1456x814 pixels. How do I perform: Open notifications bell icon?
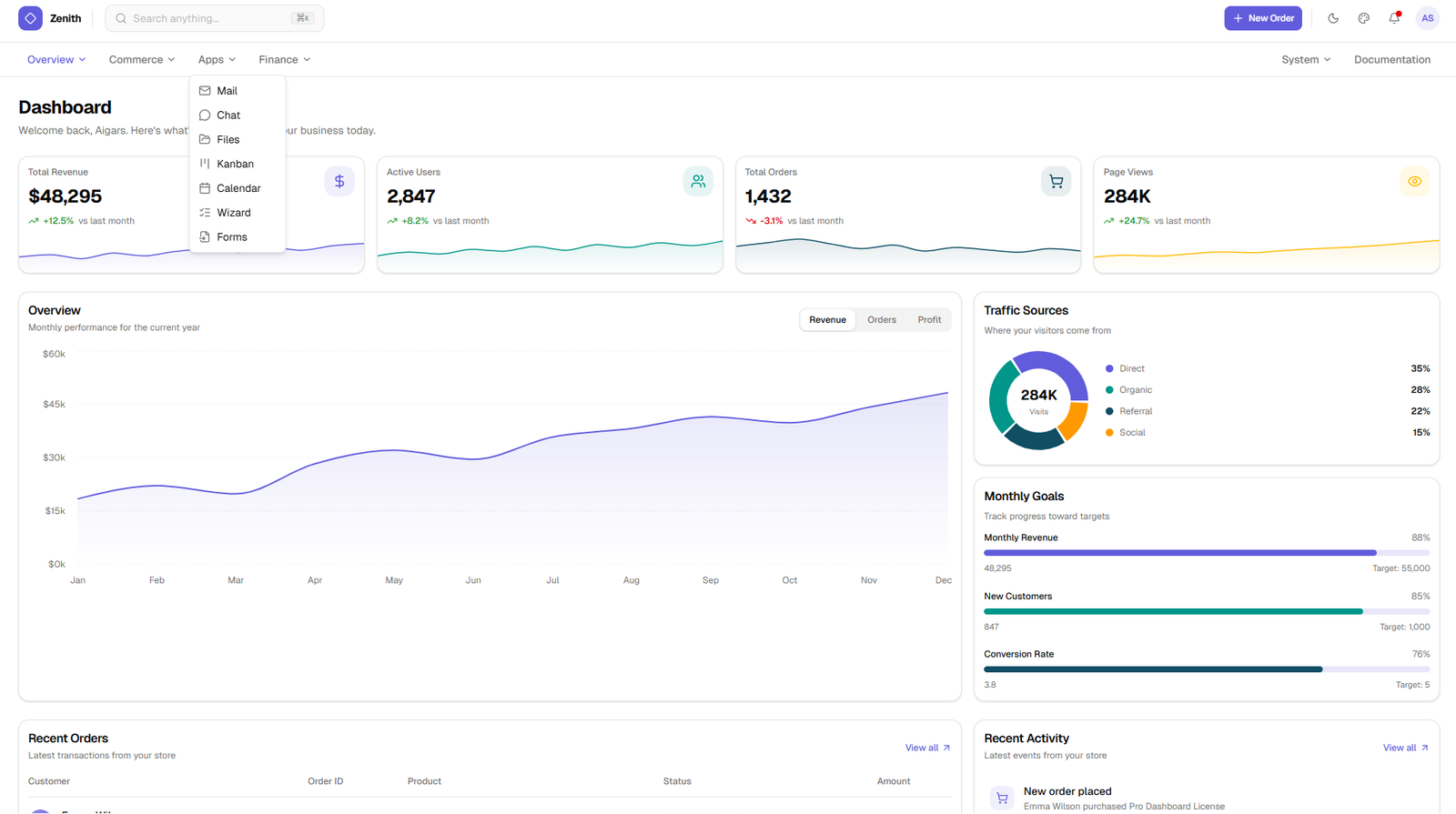pyautogui.click(x=1394, y=18)
